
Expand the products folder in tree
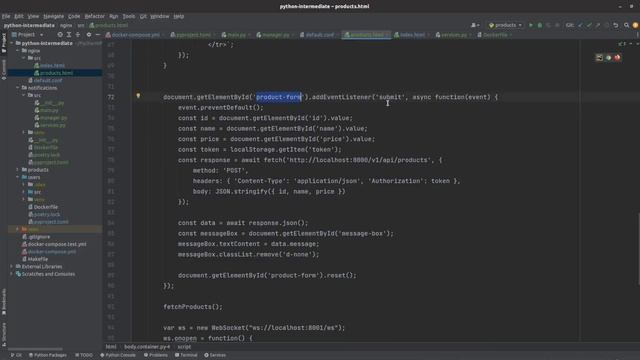[18, 169]
